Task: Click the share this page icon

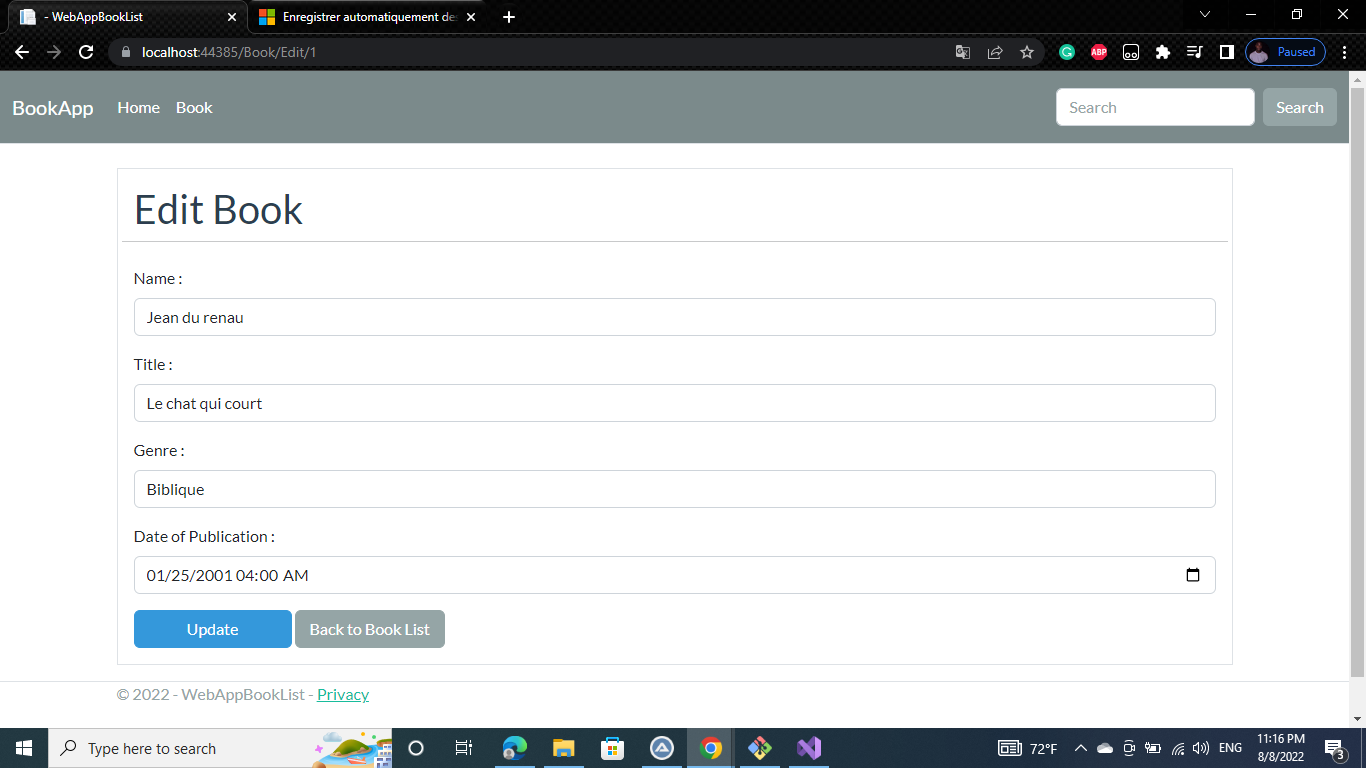Action: (995, 52)
